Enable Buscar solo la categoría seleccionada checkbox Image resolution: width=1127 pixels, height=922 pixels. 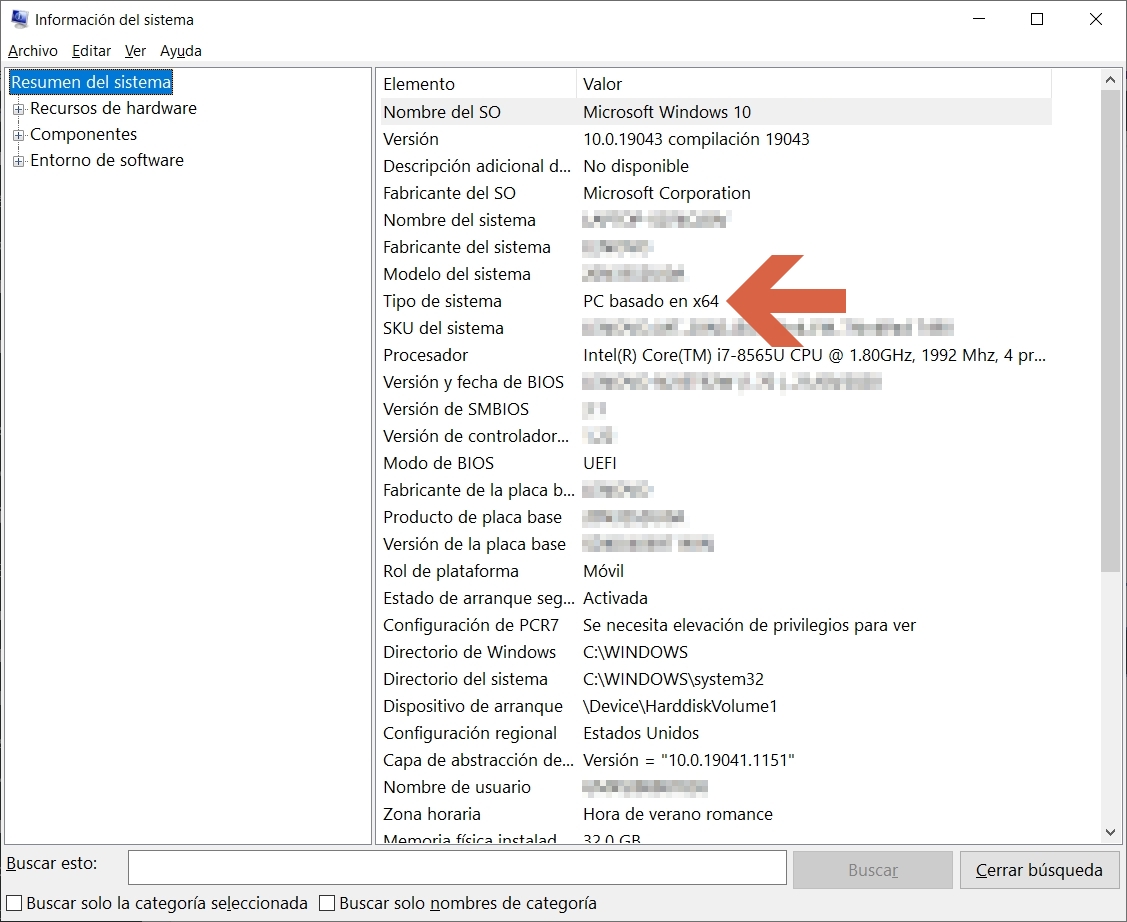coord(14,903)
